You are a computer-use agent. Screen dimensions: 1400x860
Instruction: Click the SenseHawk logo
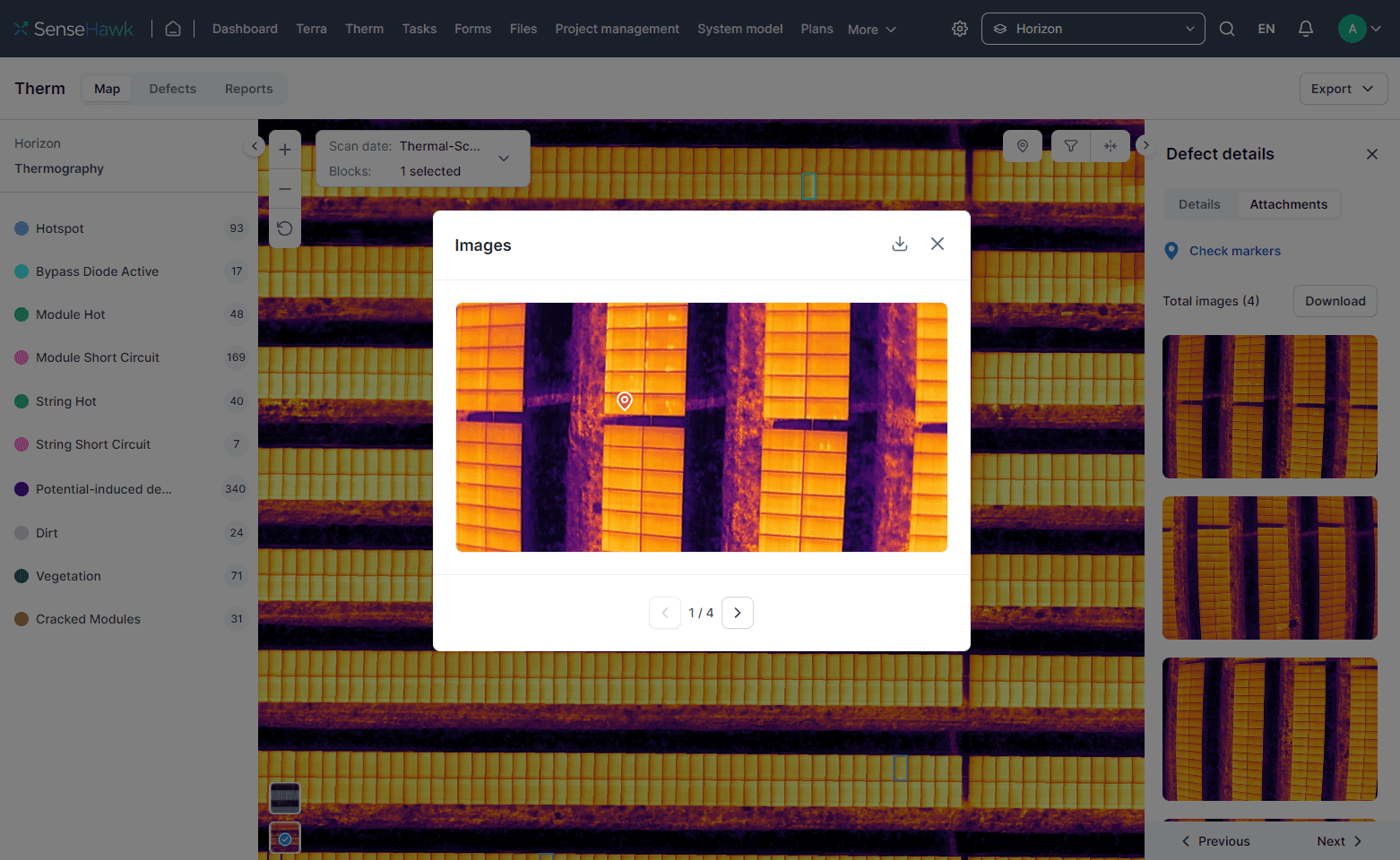click(x=73, y=29)
